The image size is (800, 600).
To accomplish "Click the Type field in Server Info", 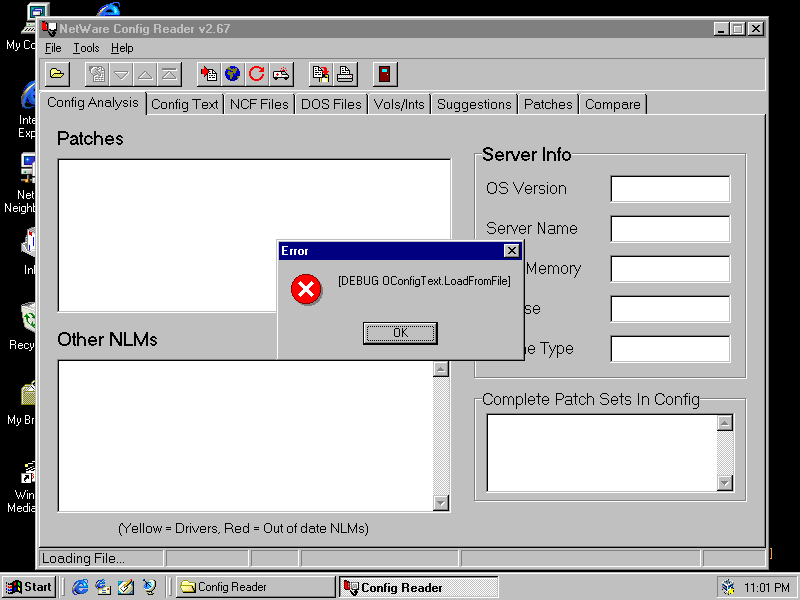I will (670, 349).
